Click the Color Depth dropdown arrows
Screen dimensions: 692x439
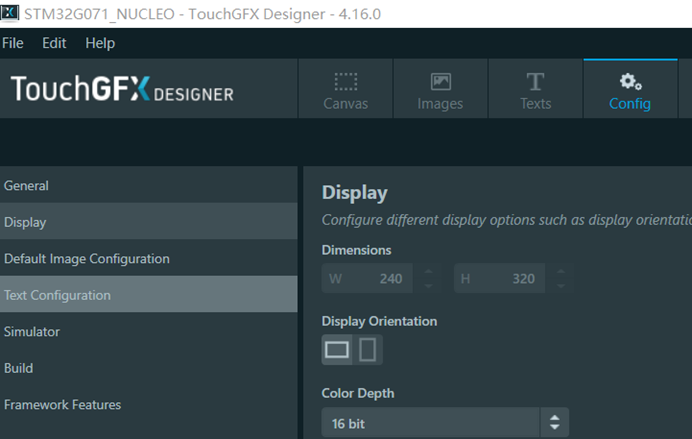(x=554, y=423)
